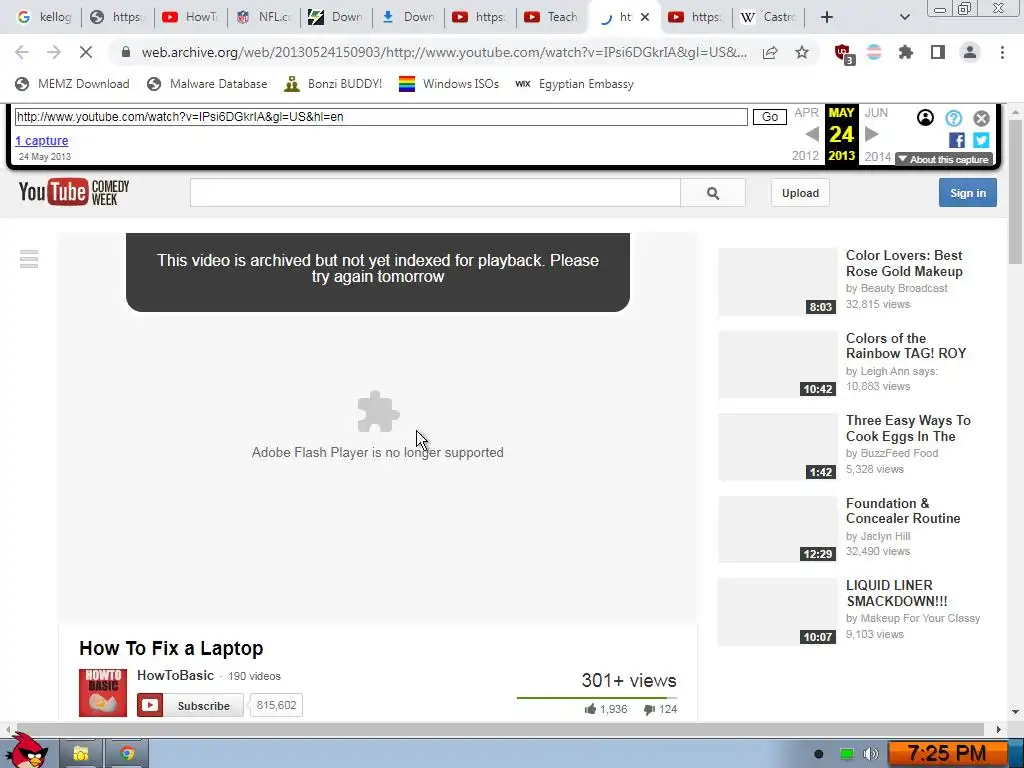Open Chrome profile avatar

(x=970, y=52)
